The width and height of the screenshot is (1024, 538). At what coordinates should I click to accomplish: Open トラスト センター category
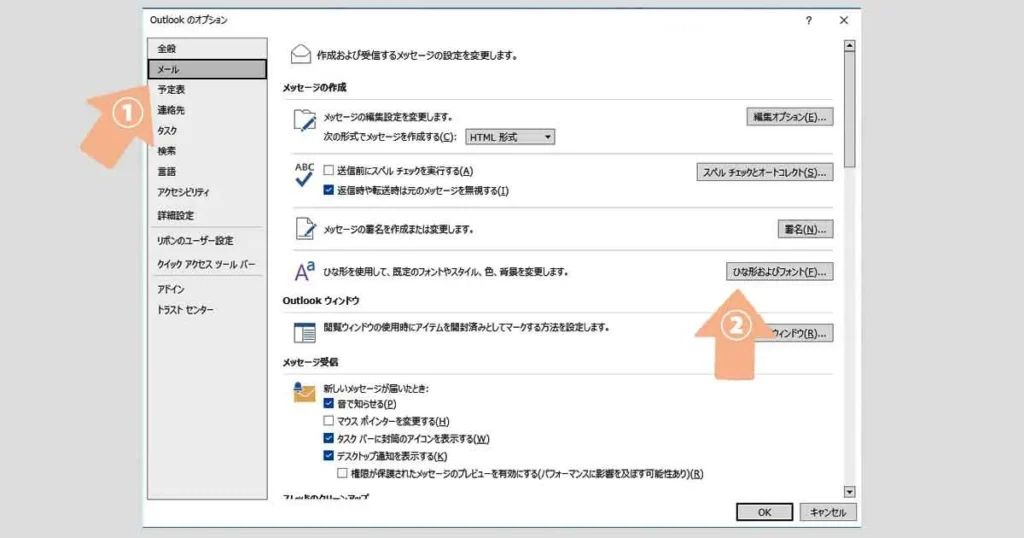207,309
